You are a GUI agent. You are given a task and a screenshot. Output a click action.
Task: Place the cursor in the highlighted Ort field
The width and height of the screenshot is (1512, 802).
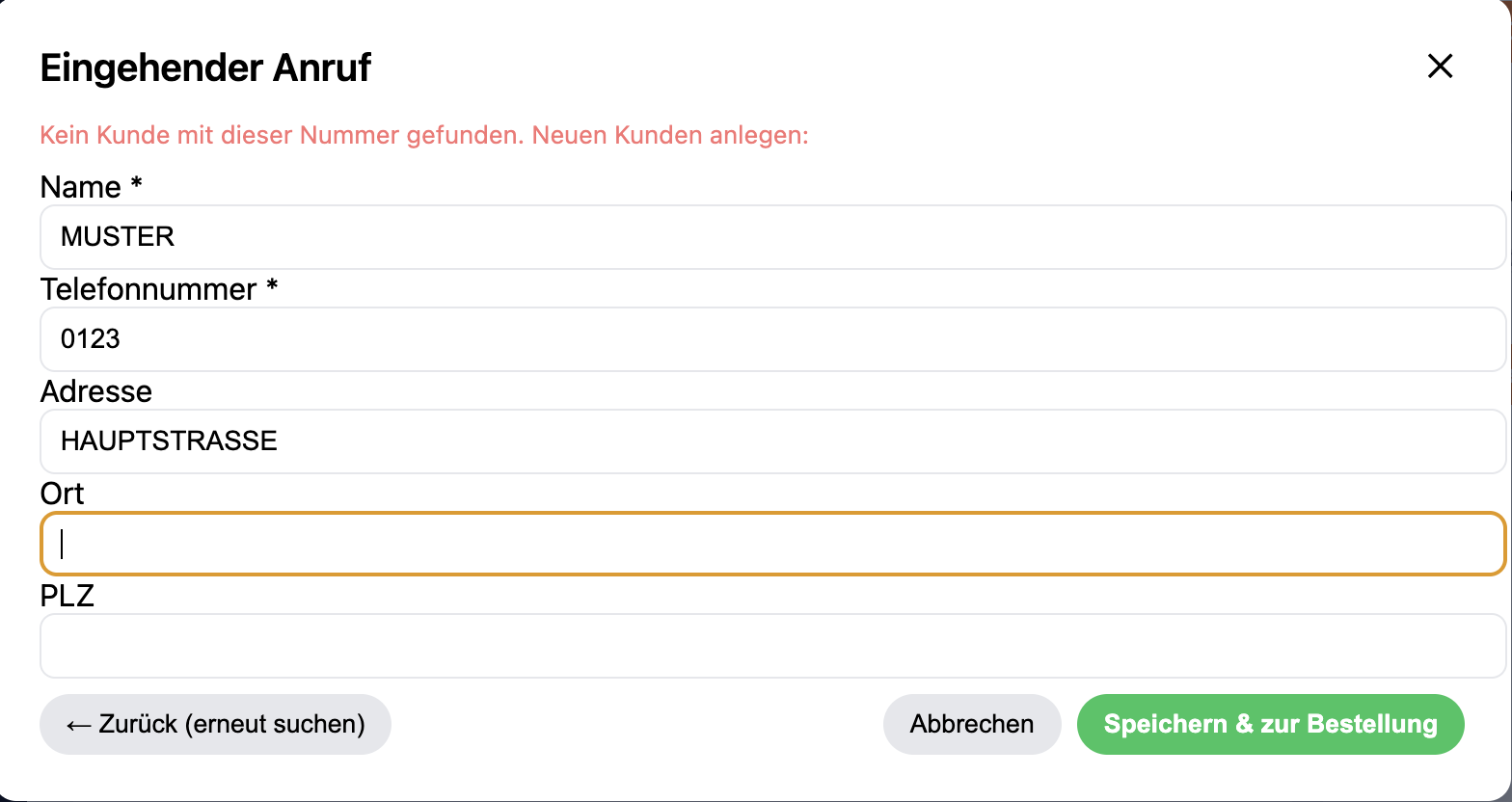(675, 544)
